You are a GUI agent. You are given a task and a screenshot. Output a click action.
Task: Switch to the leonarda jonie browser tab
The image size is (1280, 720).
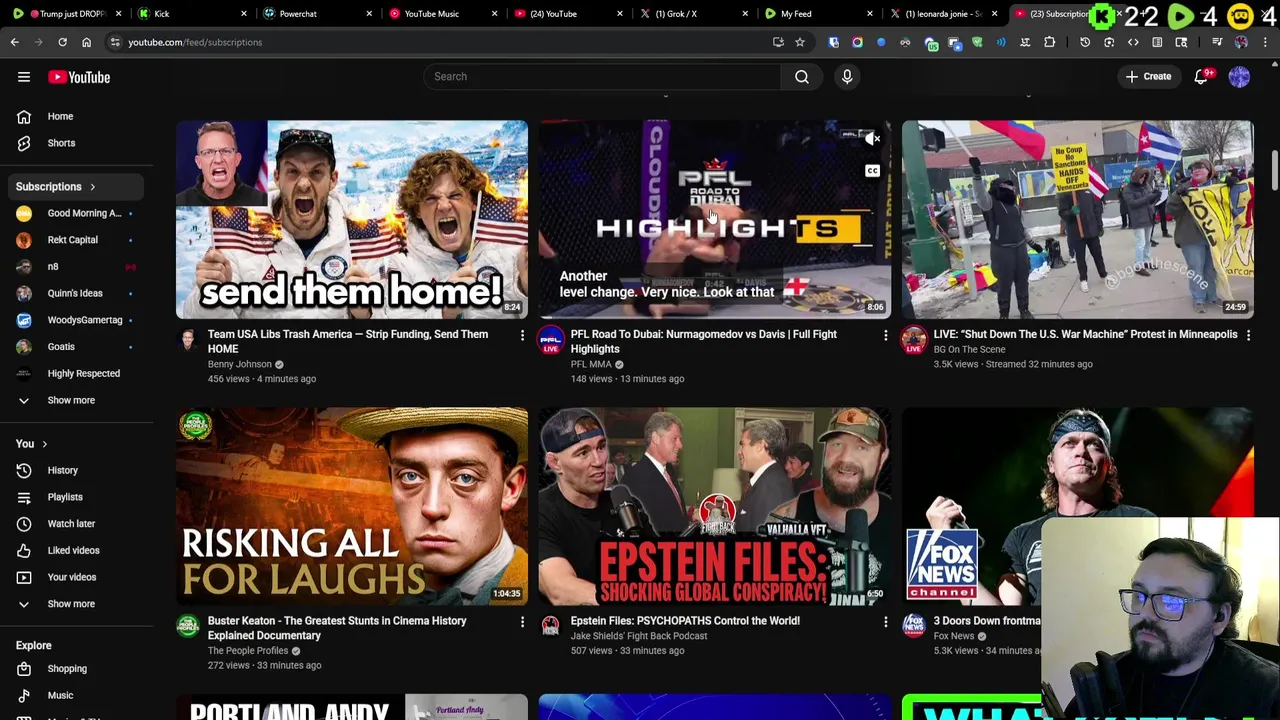pyautogui.click(x=943, y=14)
